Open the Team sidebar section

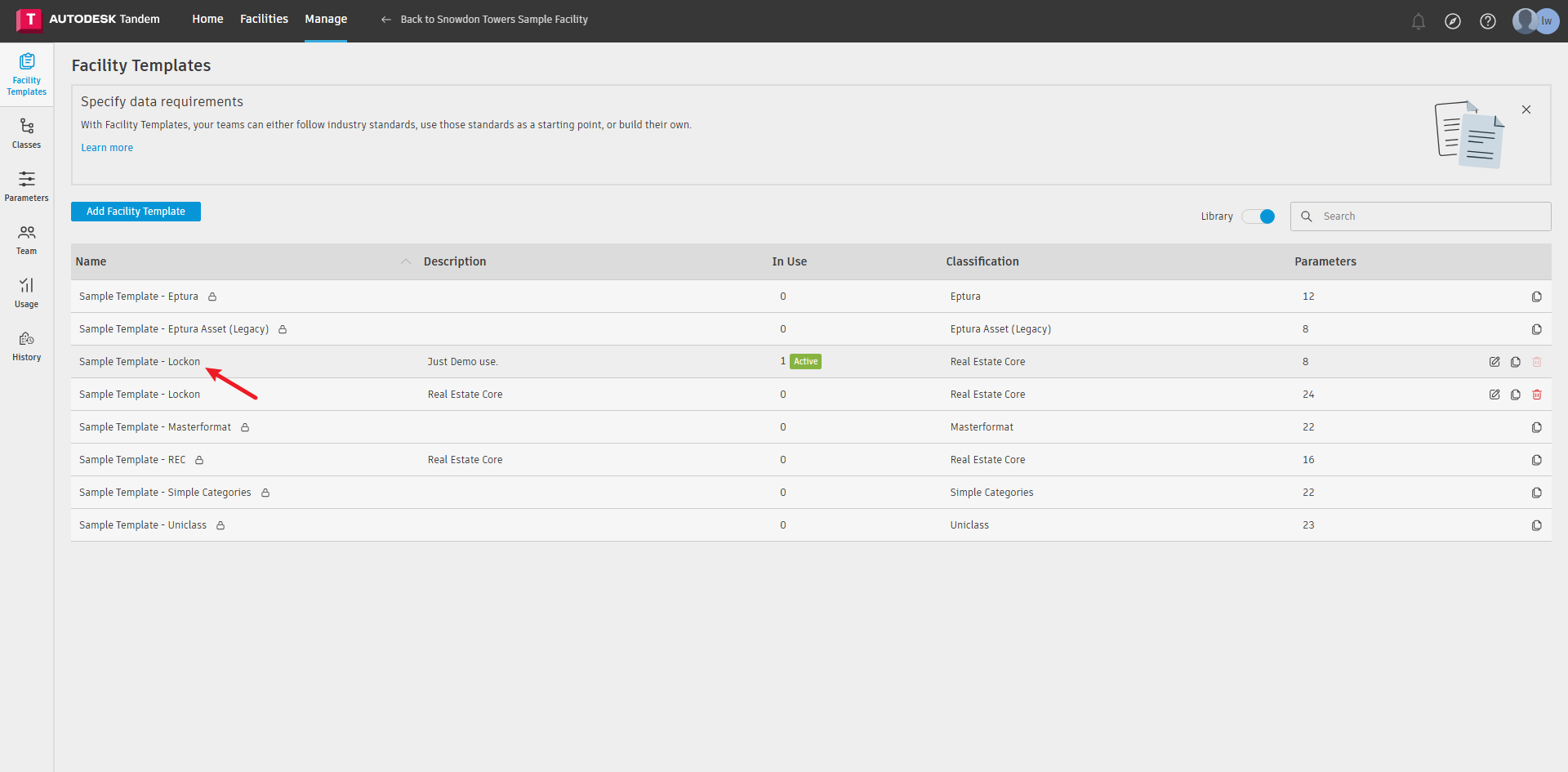[27, 239]
